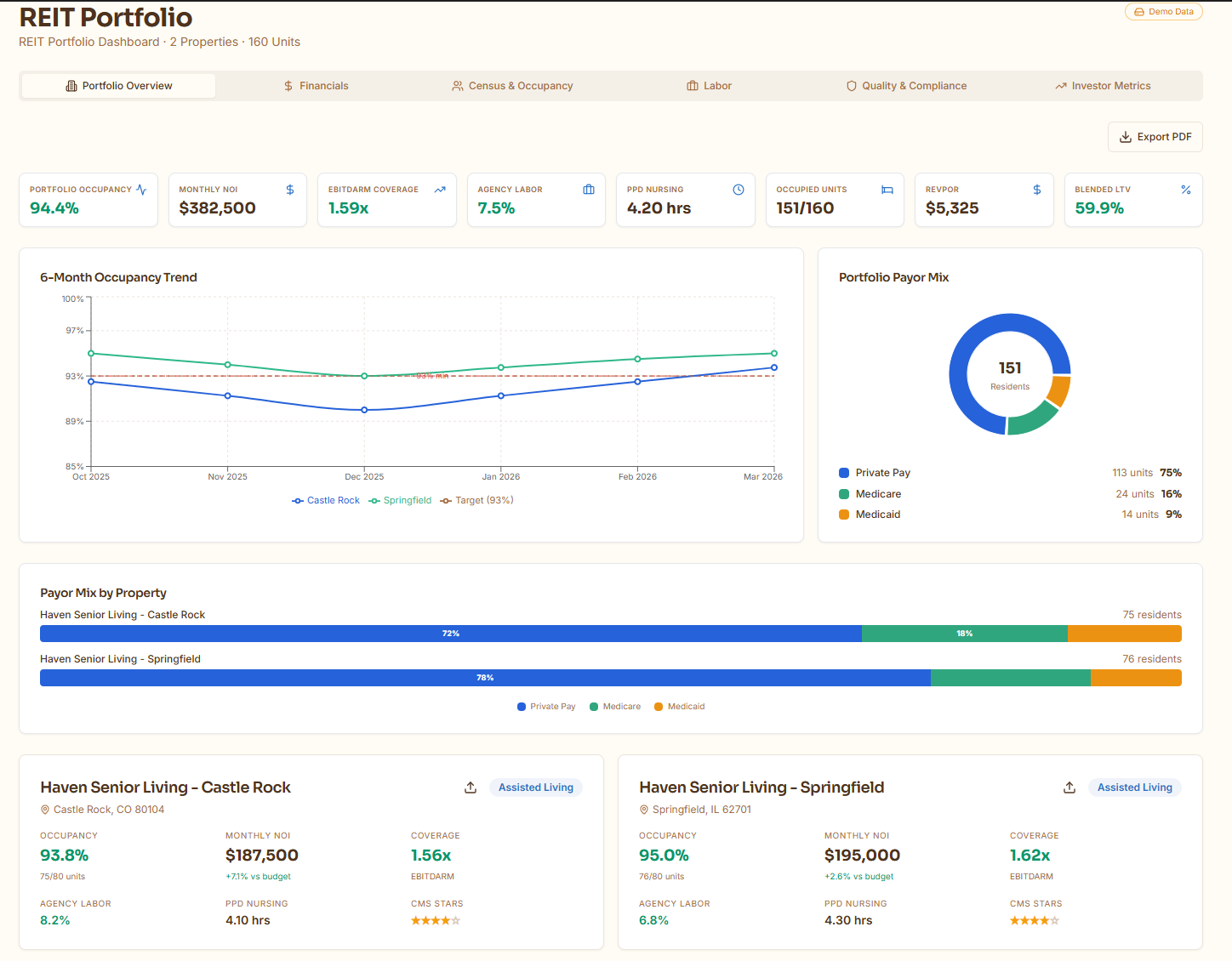
Task: Click the clock icon on PPD Nursing card
Action: pyautogui.click(x=739, y=189)
